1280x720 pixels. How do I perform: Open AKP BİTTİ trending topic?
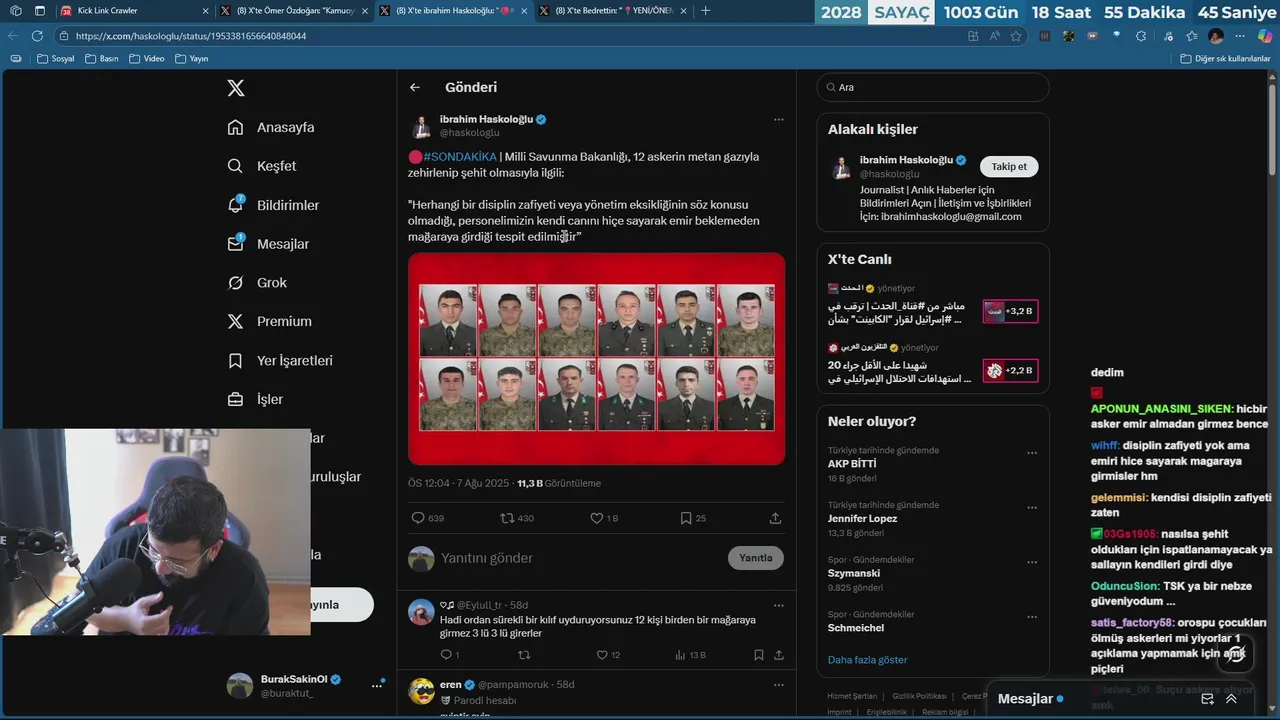(852, 464)
